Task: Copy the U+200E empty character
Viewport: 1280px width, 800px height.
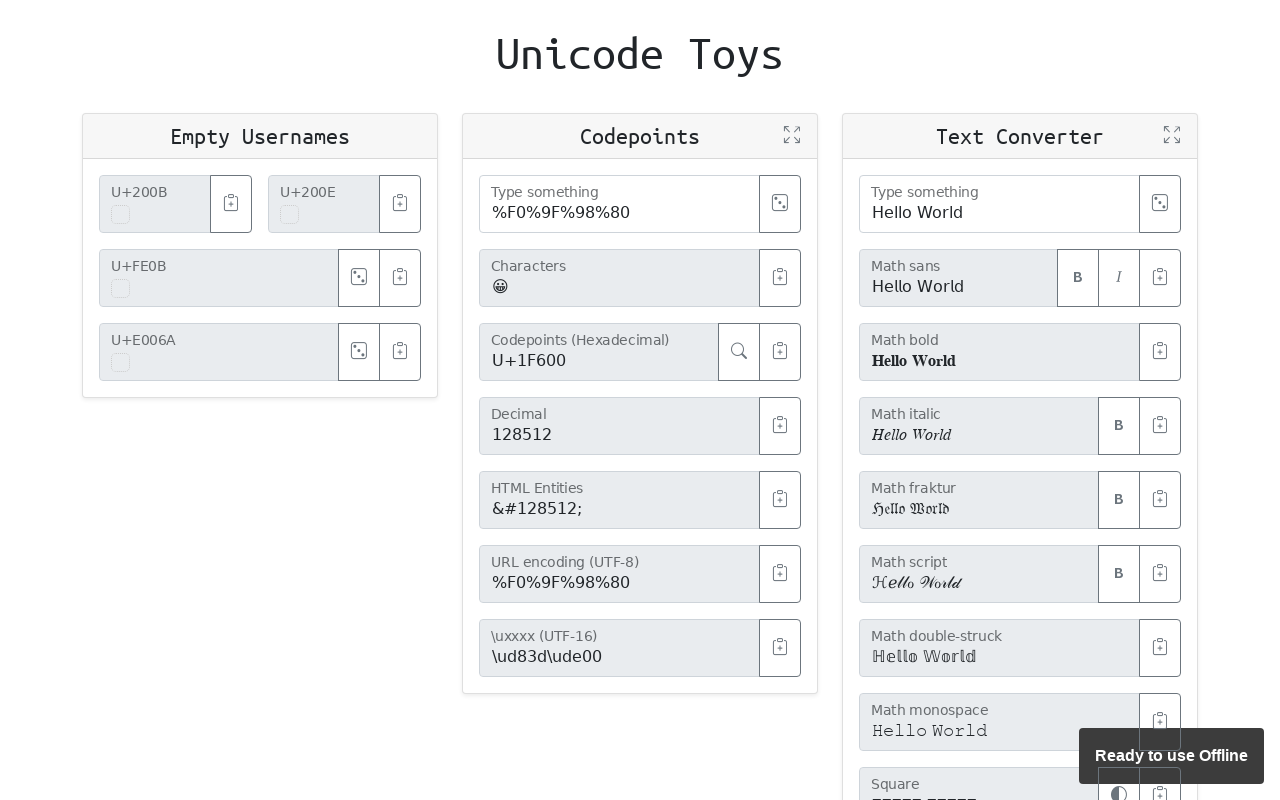Action: 400,204
